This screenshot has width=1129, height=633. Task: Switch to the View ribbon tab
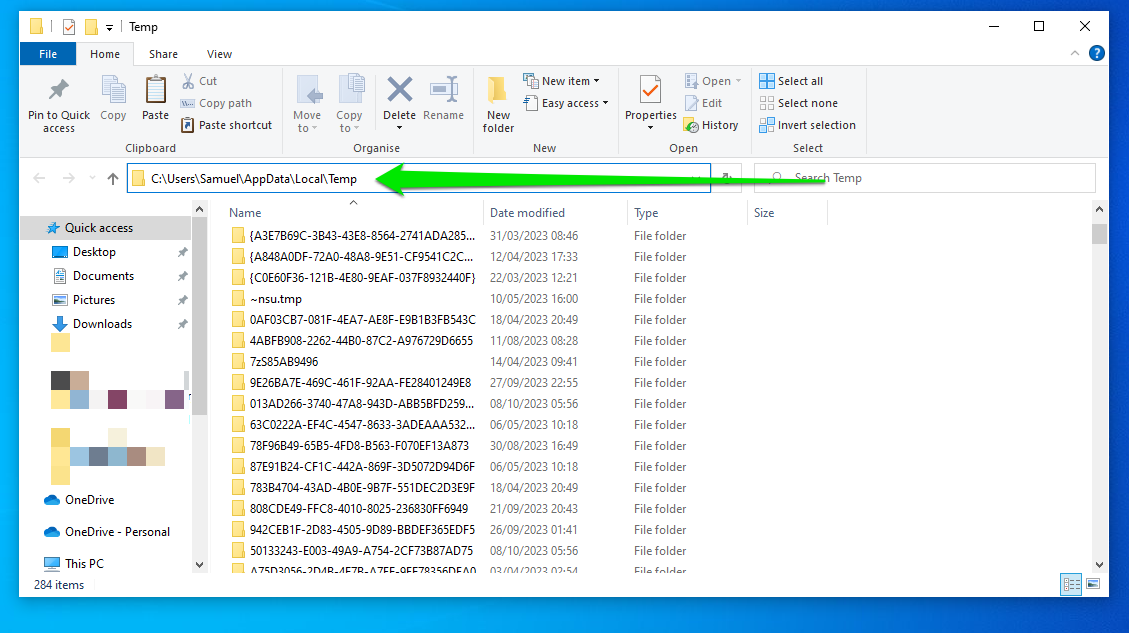coord(219,54)
